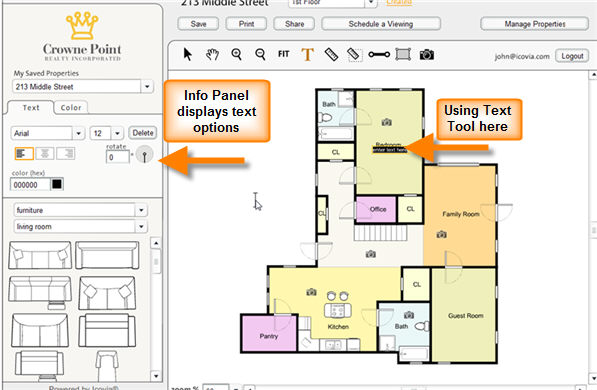Toggle right text alignment
This screenshot has width=597, height=390.
[65, 153]
